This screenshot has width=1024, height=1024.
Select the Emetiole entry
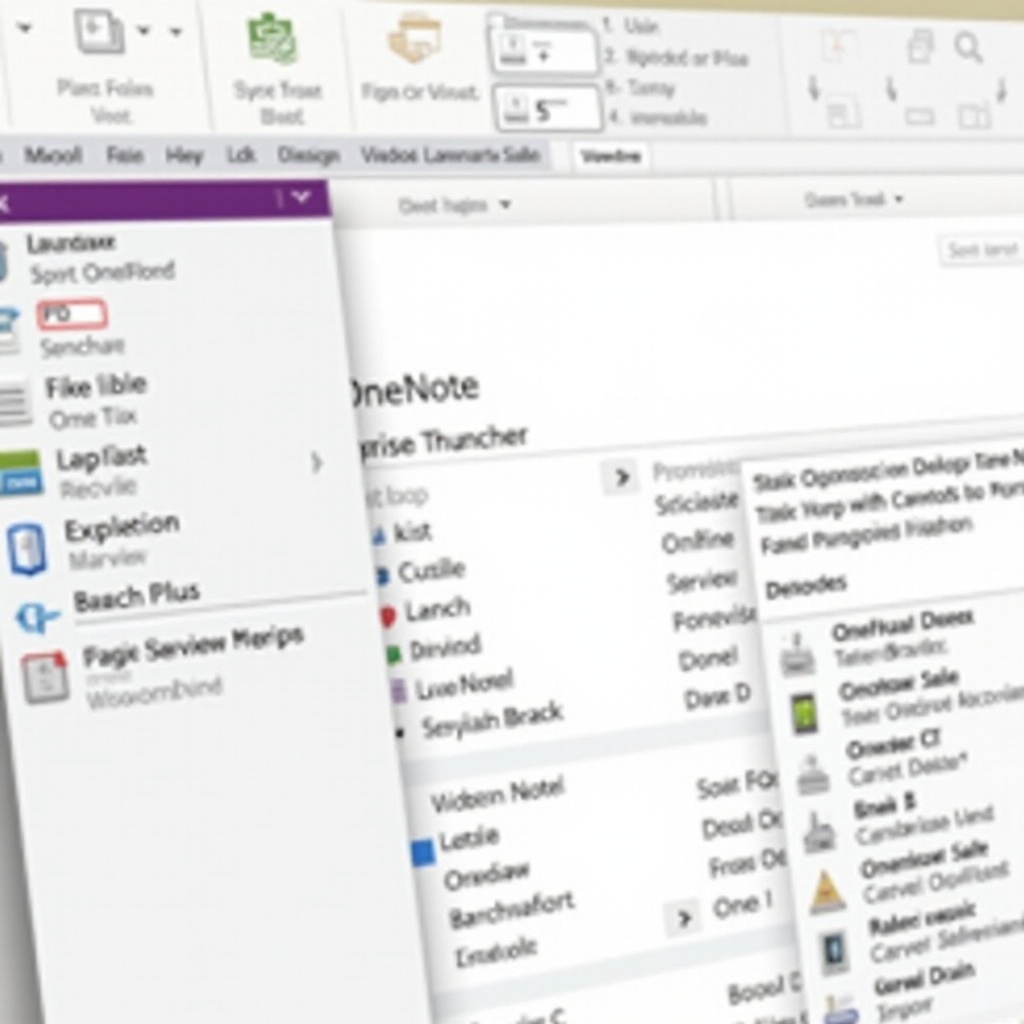click(495, 951)
